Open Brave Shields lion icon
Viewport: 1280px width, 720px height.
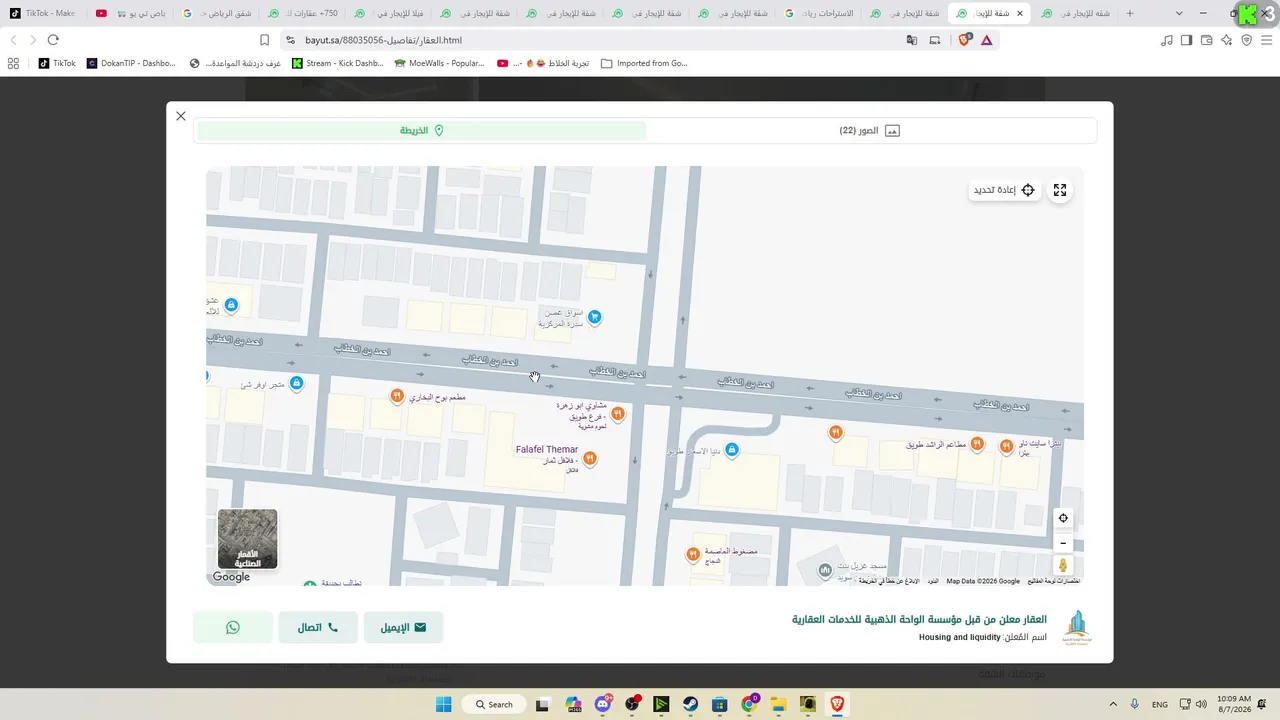[x=965, y=40]
